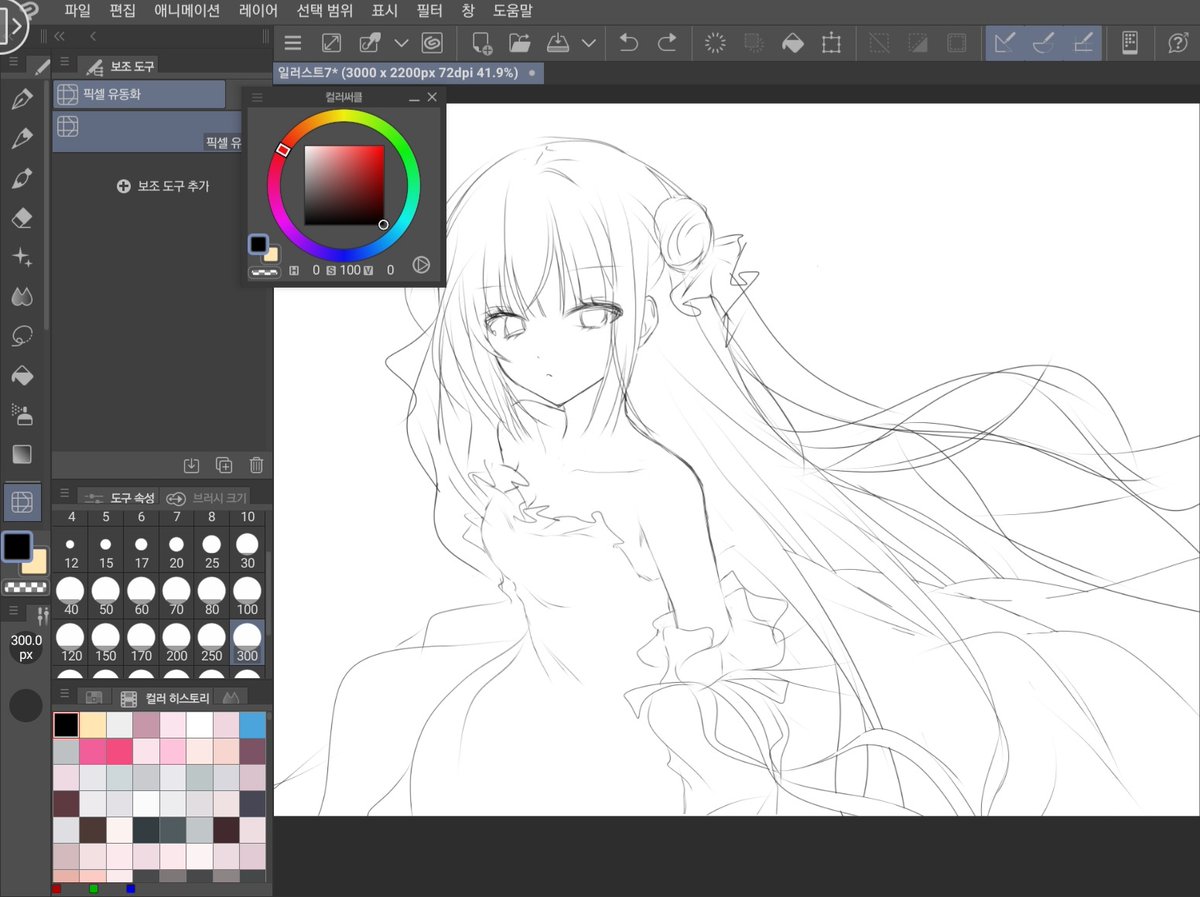The image size is (1200, 897).
Task: Collapse the palette dock with double chevron
Action: pyautogui.click(x=60, y=36)
